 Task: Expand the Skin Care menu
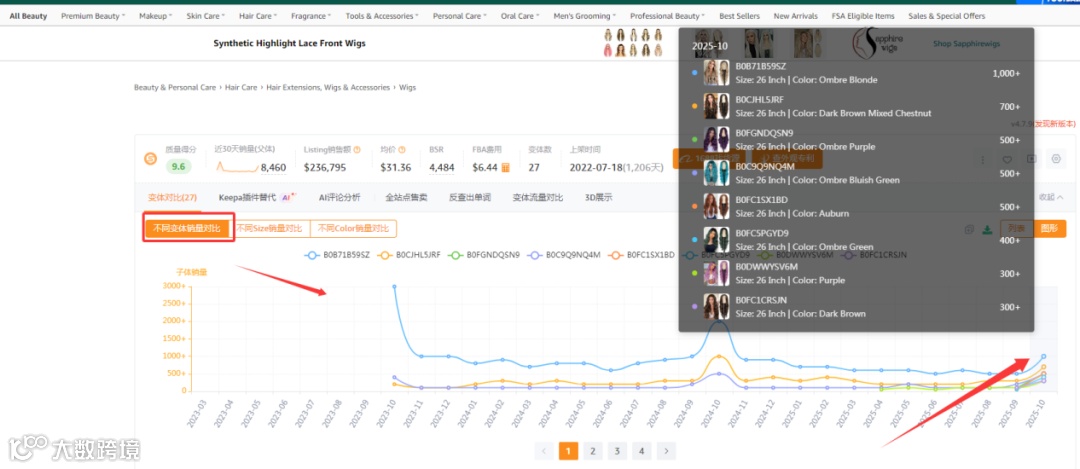click(206, 16)
